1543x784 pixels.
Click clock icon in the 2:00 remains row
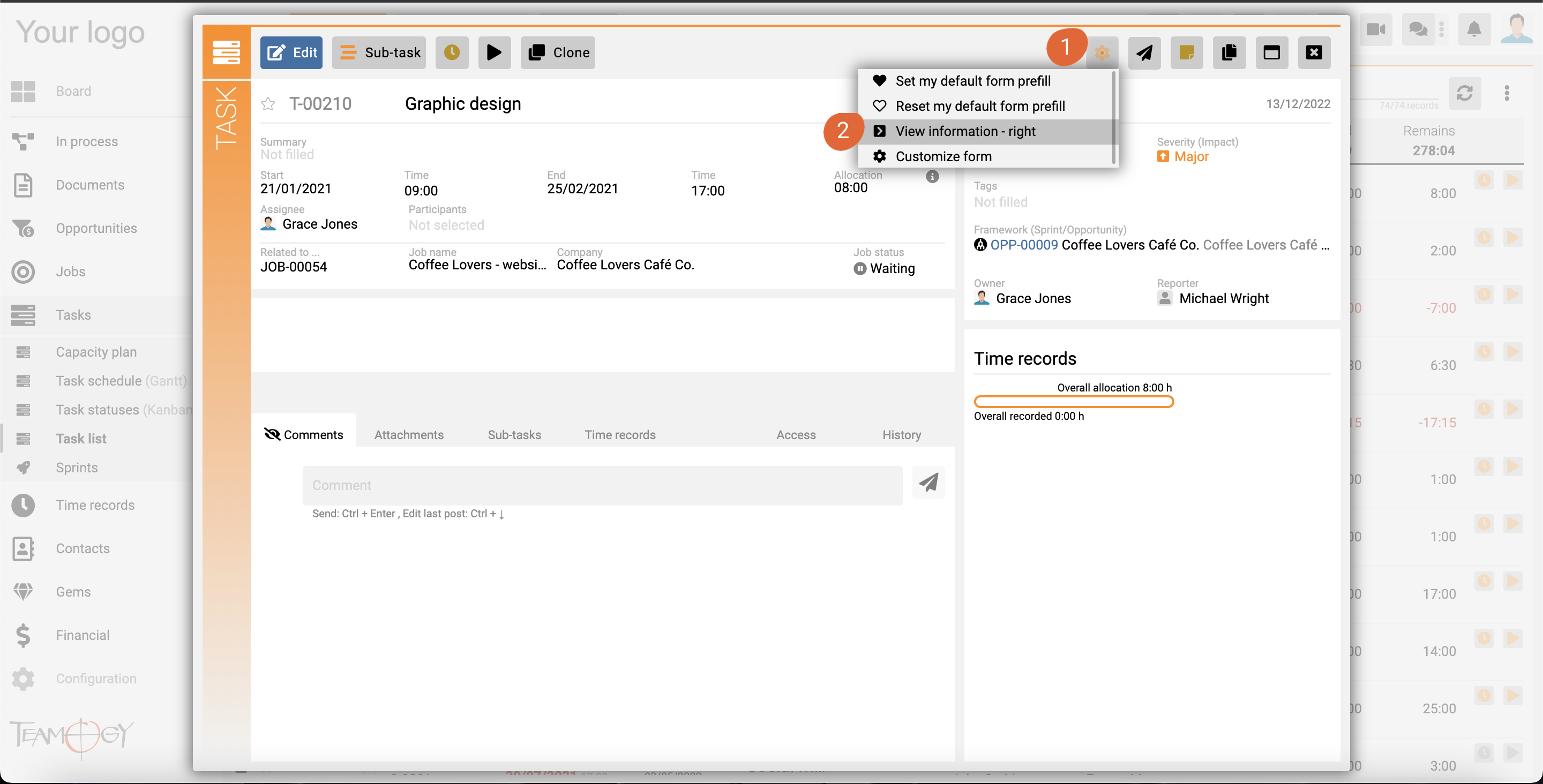[x=1484, y=237]
